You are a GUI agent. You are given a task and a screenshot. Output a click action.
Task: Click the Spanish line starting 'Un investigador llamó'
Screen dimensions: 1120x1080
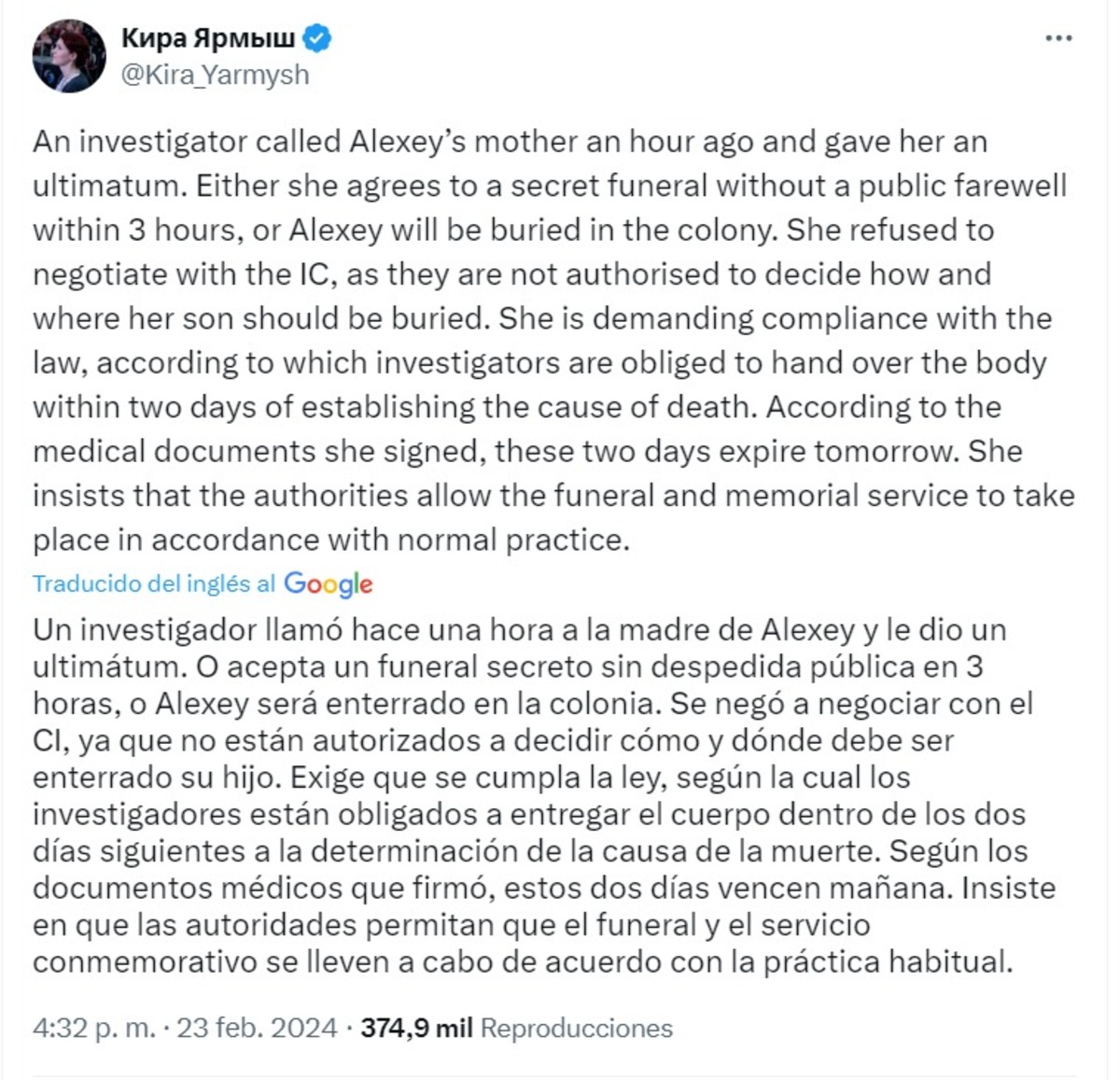(520, 629)
